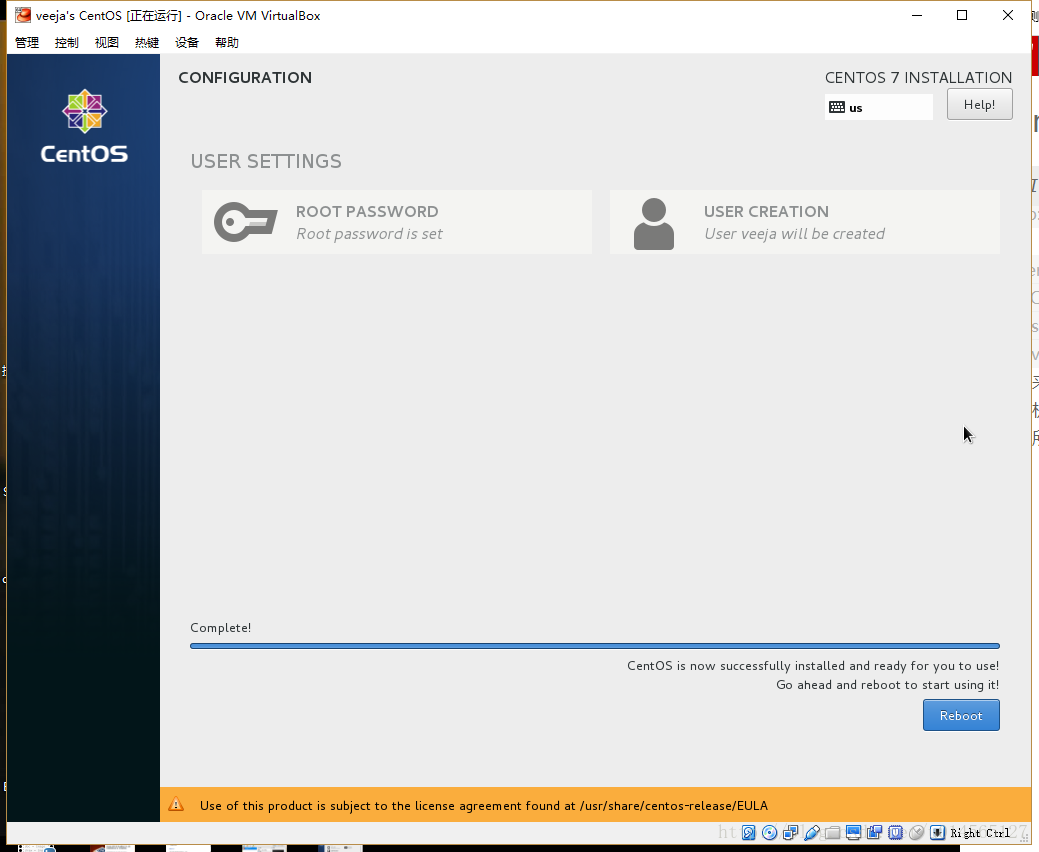This screenshot has height=852, width=1039.
Task: Click the CONFIGURATION heading
Action: coord(245,78)
